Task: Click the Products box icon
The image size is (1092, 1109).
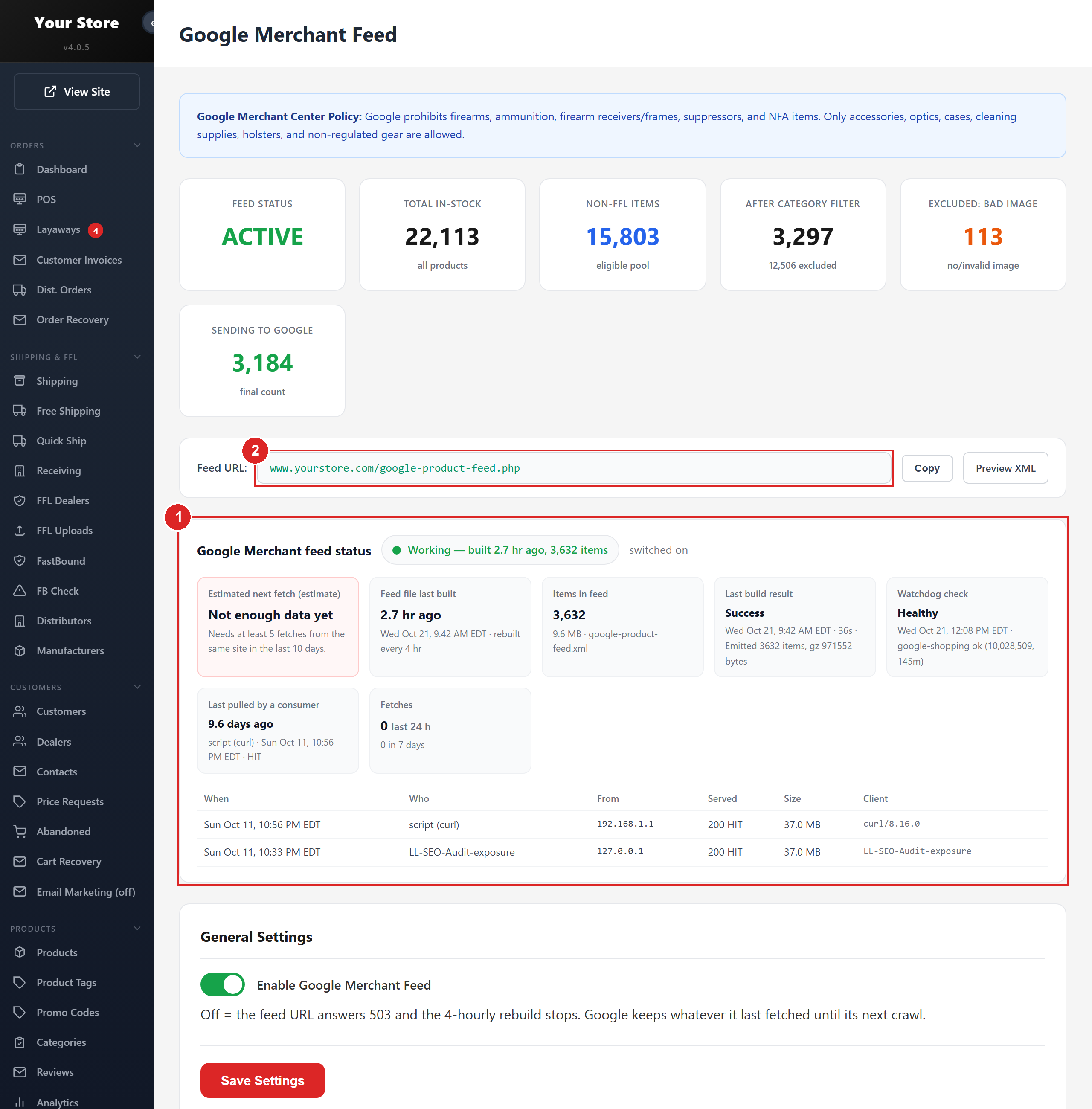Action: pos(20,952)
